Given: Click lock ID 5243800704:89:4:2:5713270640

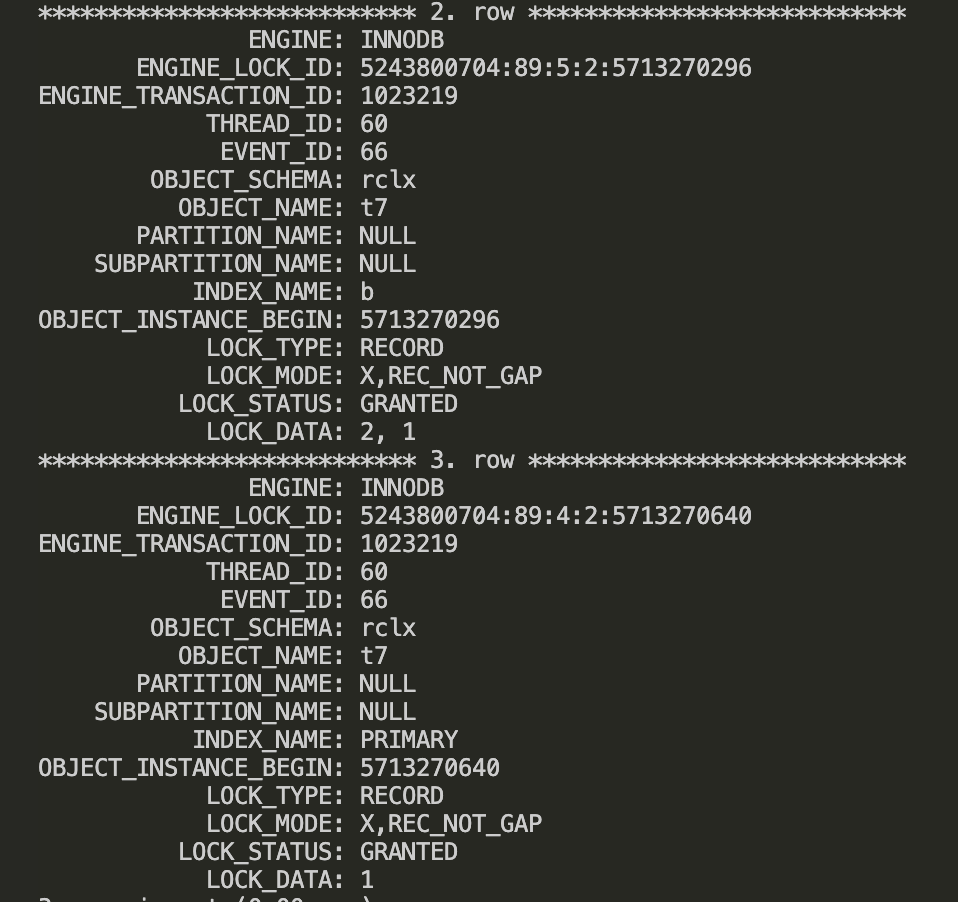Looking at the screenshot, I should click(555, 516).
